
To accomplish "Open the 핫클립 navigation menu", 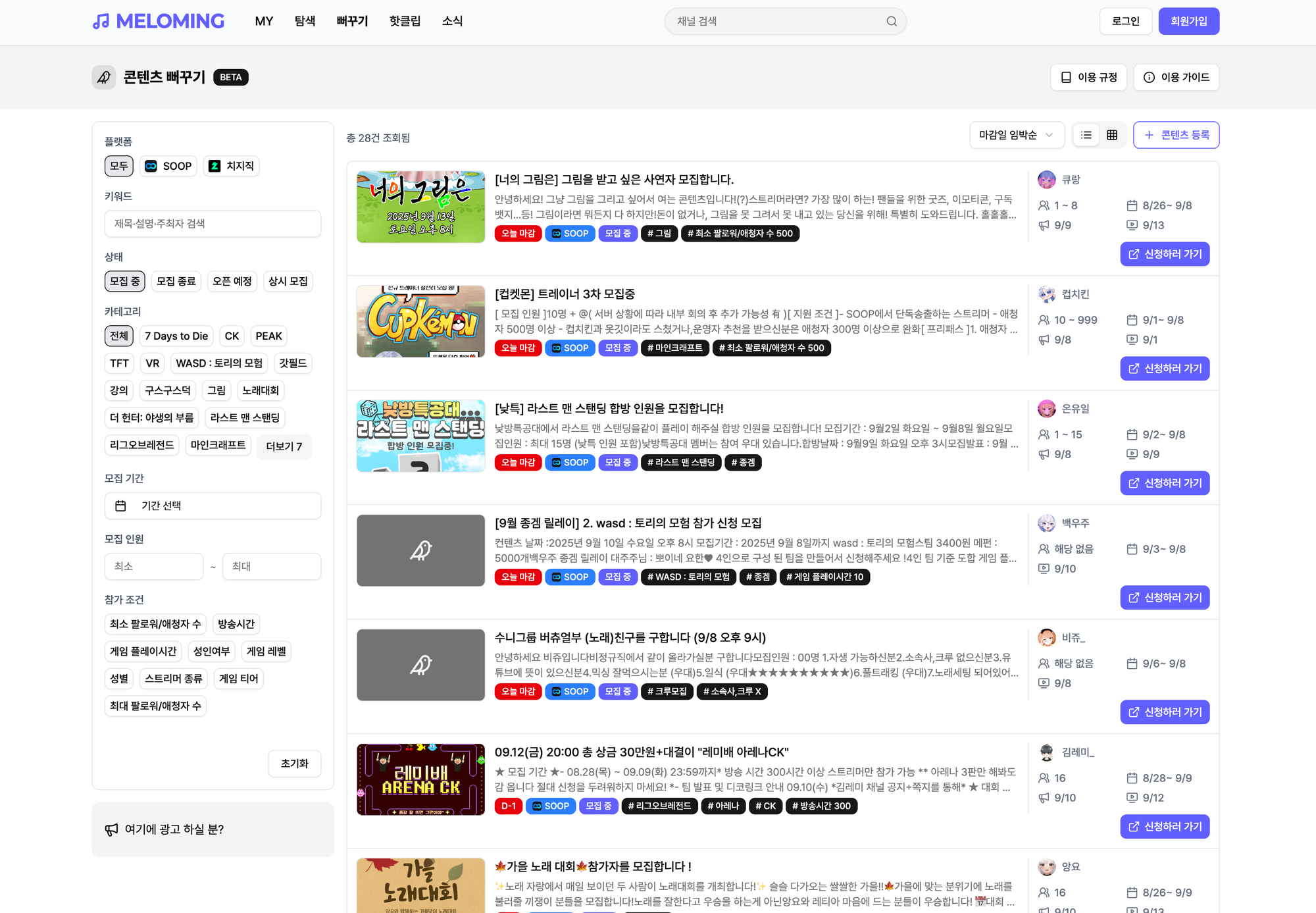I will point(405,21).
